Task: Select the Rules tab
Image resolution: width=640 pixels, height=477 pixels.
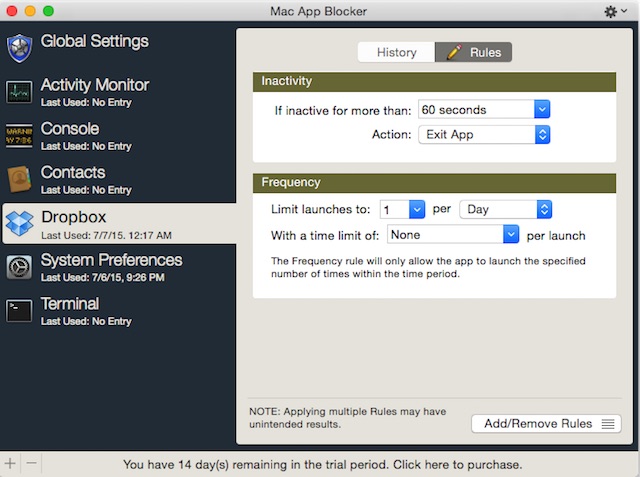Action: point(474,52)
